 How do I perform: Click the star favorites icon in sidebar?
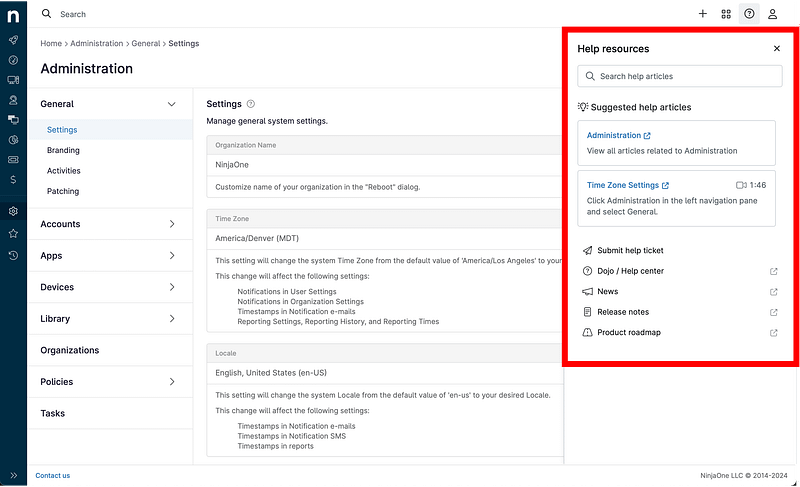pyautogui.click(x=13, y=233)
